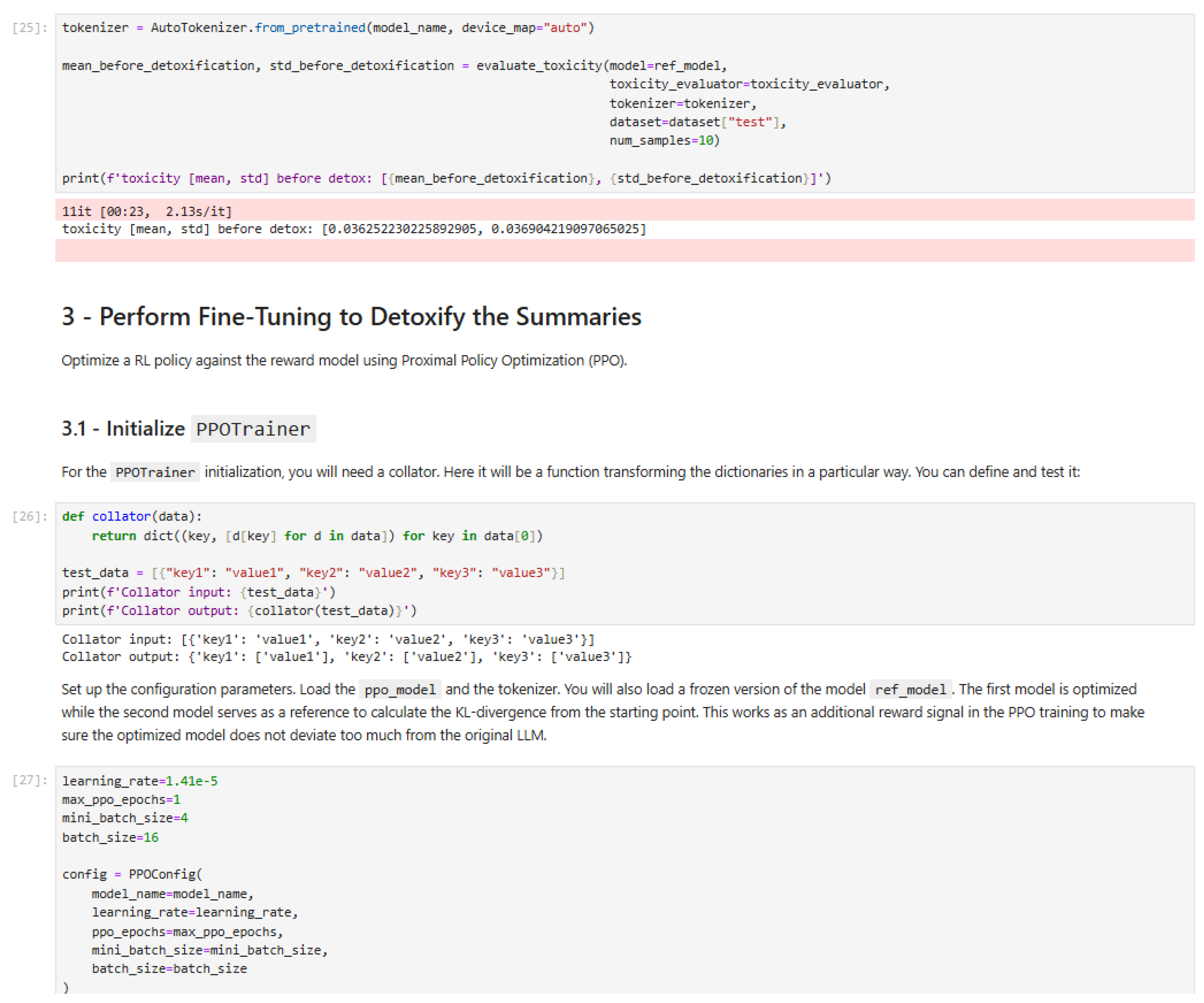The width and height of the screenshot is (1204, 1003).
Task: Click the learning_rate=1.41e-5 code line
Action: [x=140, y=781]
